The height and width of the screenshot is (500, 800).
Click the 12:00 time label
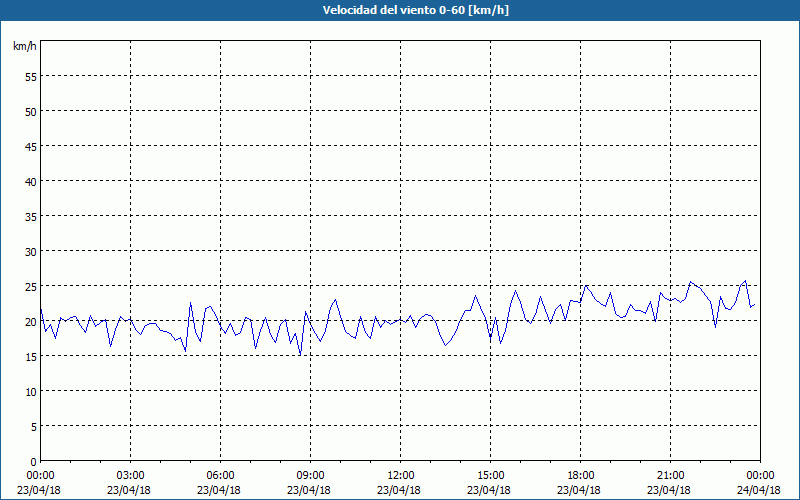[401, 476]
